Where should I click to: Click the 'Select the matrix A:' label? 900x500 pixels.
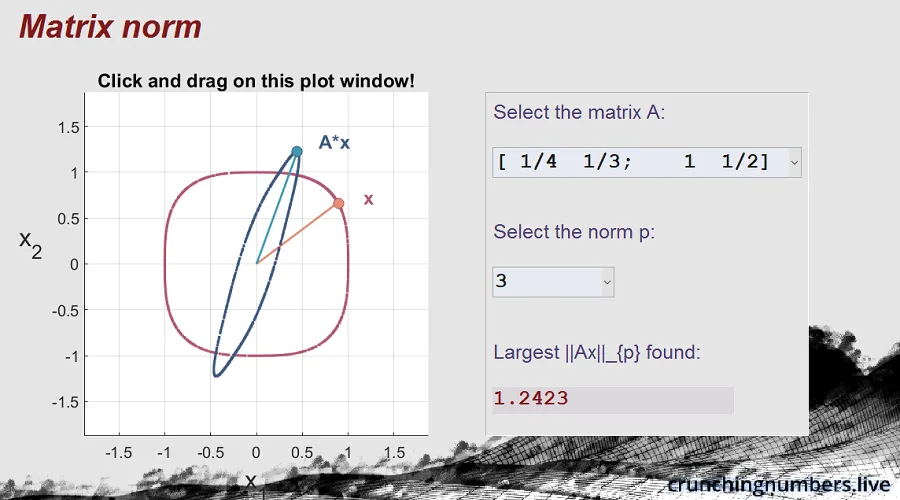point(579,112)
